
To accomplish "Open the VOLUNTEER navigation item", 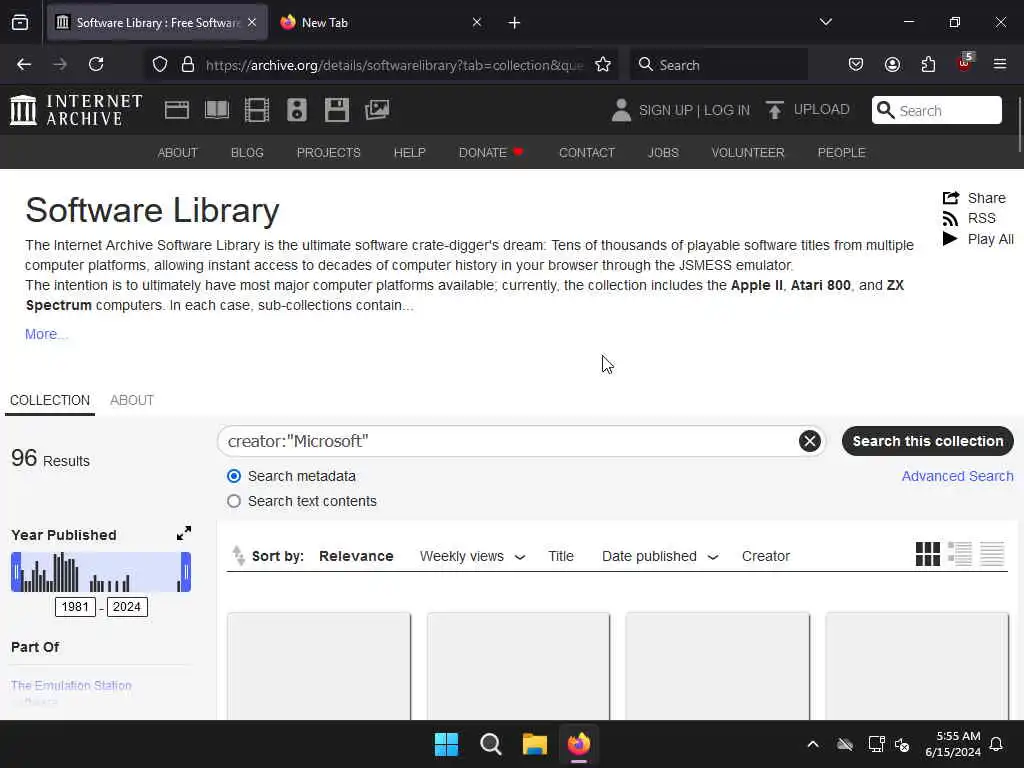I will point(748,152).
